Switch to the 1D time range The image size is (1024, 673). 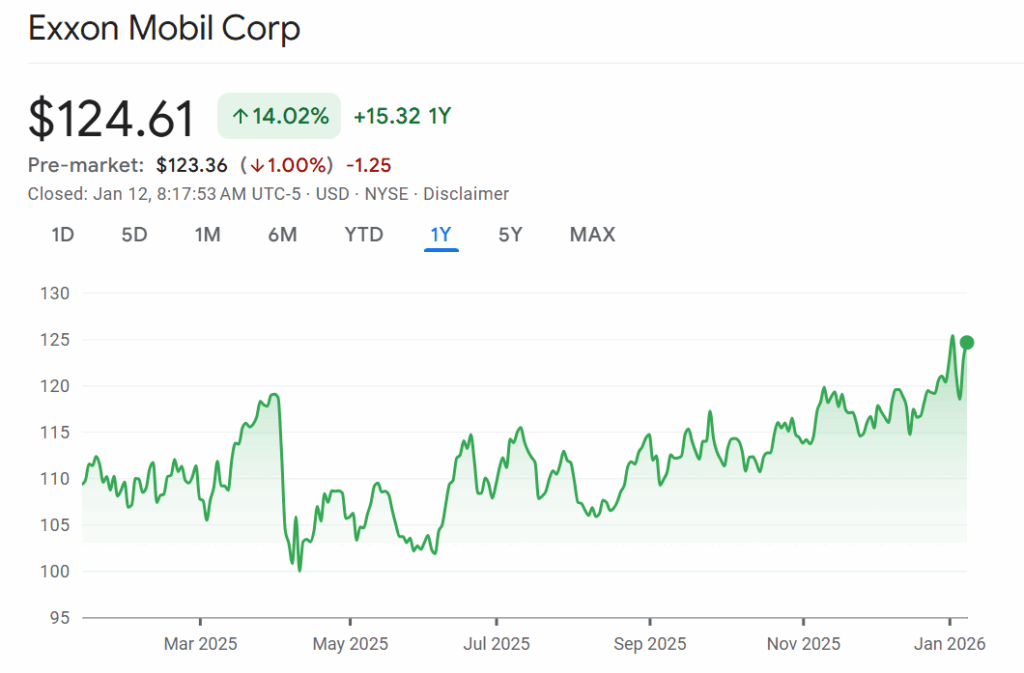point(63,235)
